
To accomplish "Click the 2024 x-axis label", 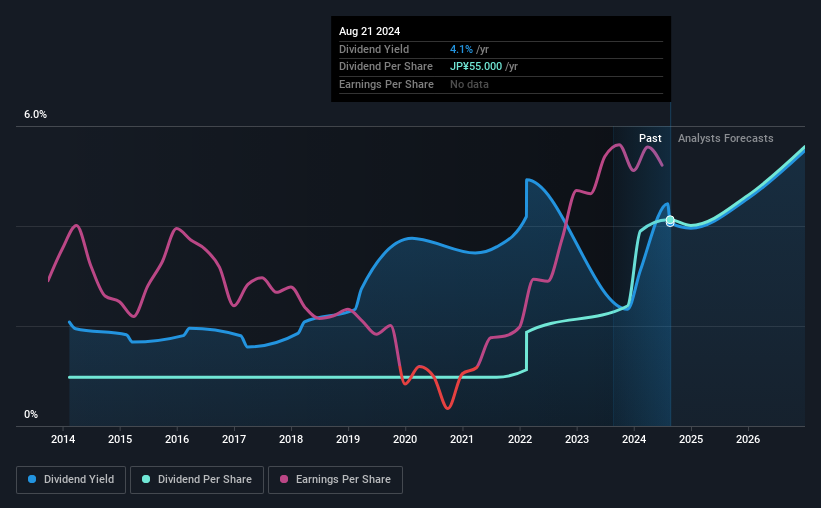I will click(634, 439).
